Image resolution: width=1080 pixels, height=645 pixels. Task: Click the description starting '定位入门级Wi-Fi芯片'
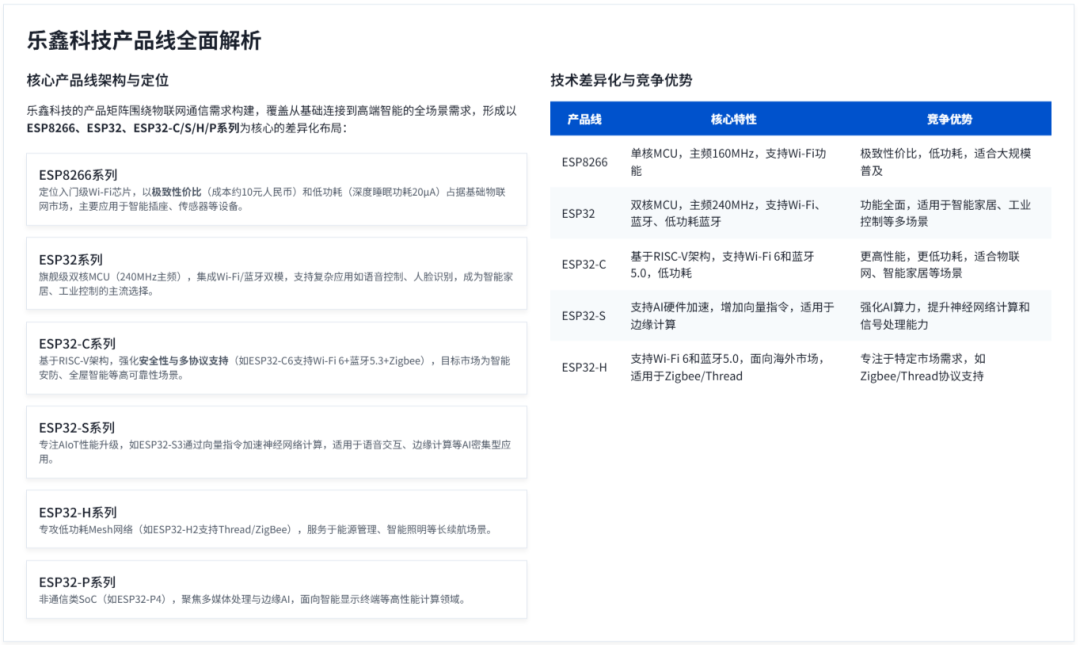click(273, 199)
